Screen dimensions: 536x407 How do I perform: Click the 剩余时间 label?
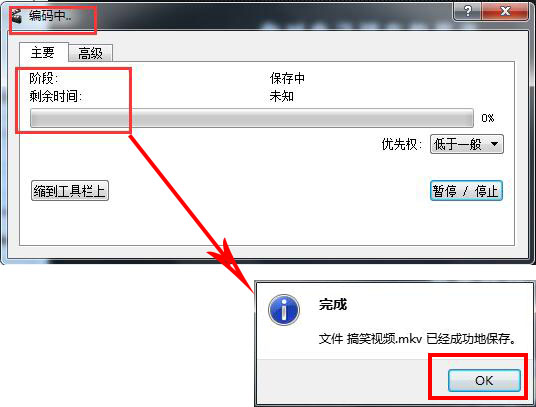point(55,96)
